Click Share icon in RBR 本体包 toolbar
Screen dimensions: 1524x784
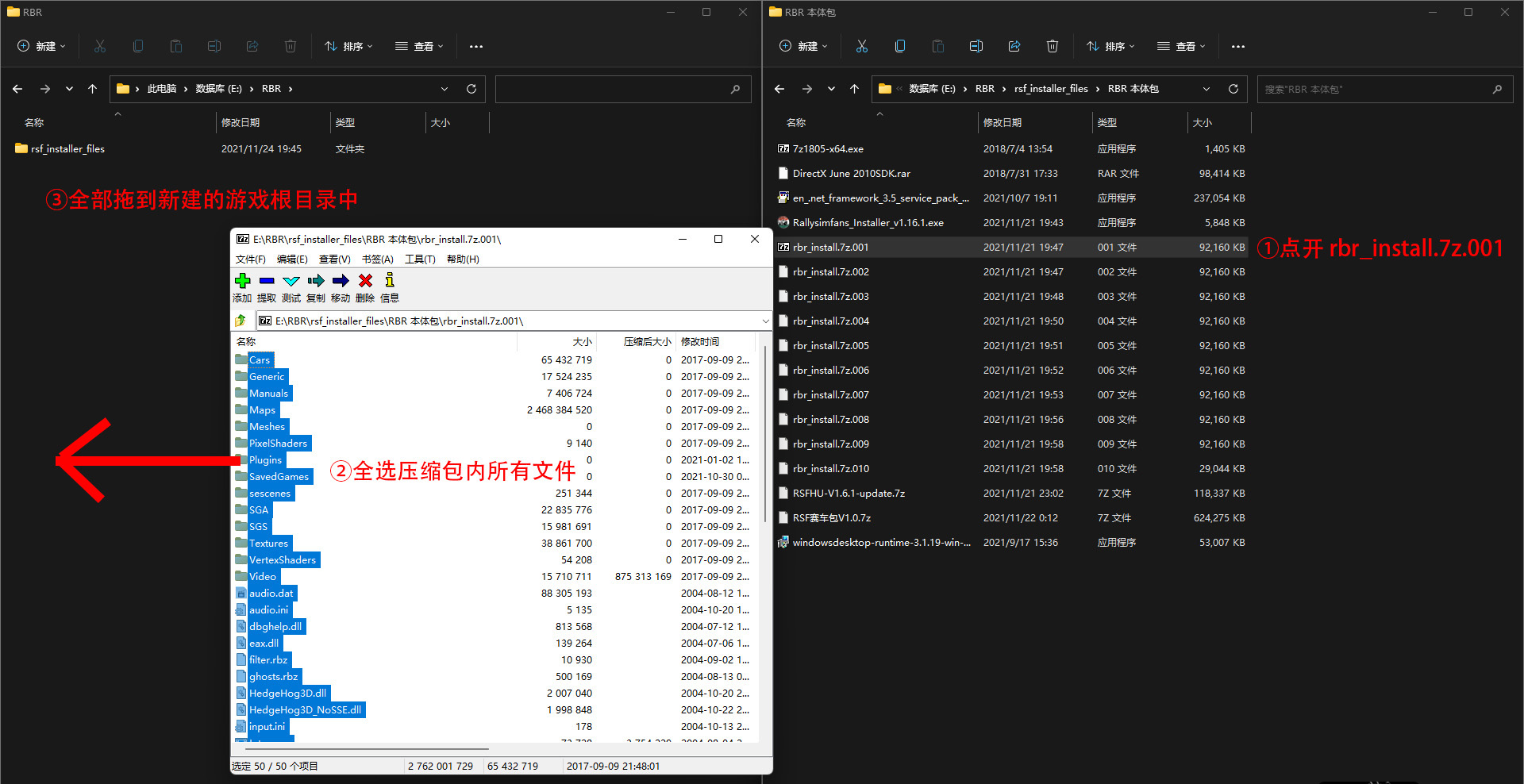click(1014, 46)
